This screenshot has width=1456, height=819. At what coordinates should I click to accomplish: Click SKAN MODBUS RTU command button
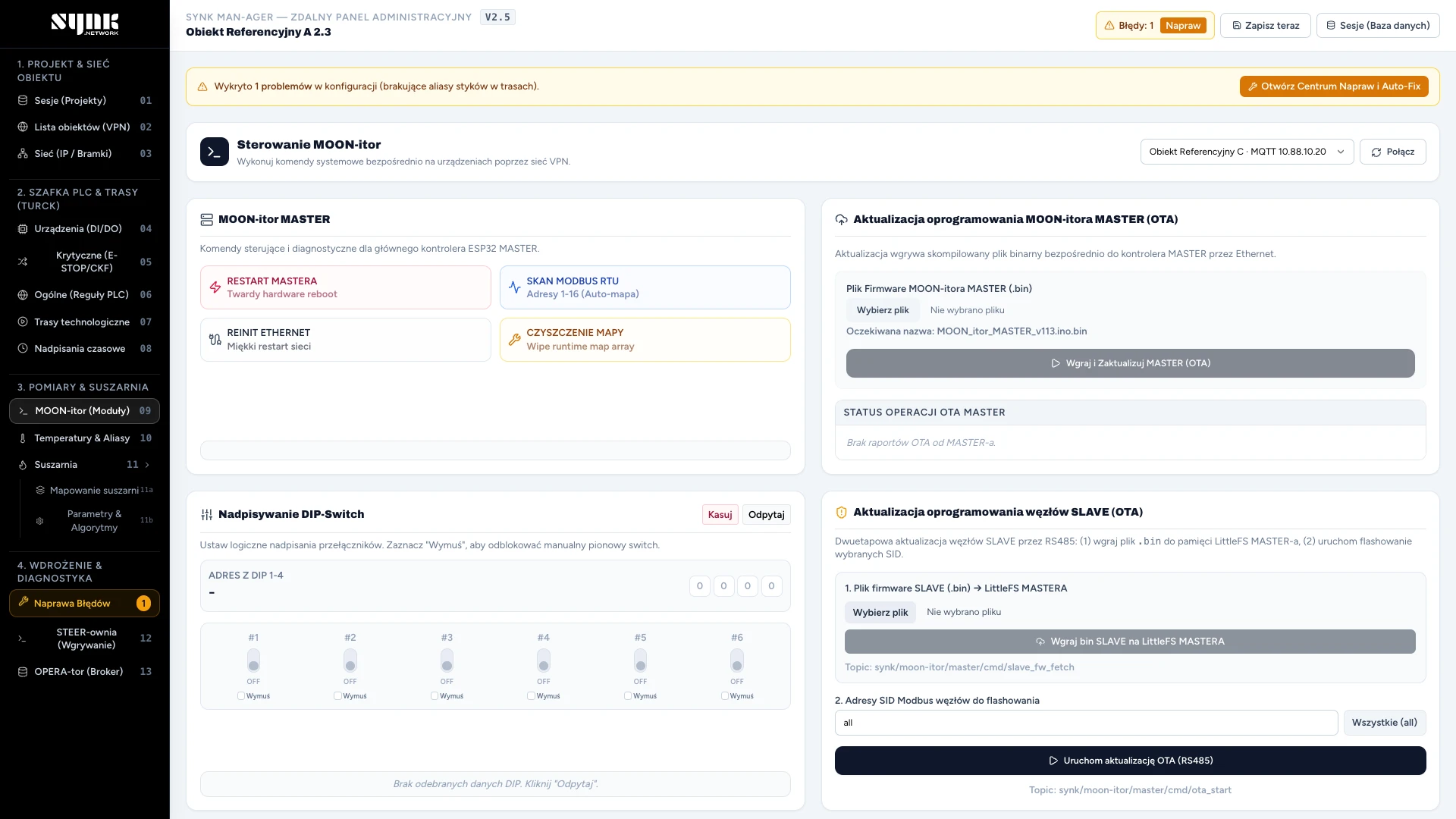[x=645, y=287]
